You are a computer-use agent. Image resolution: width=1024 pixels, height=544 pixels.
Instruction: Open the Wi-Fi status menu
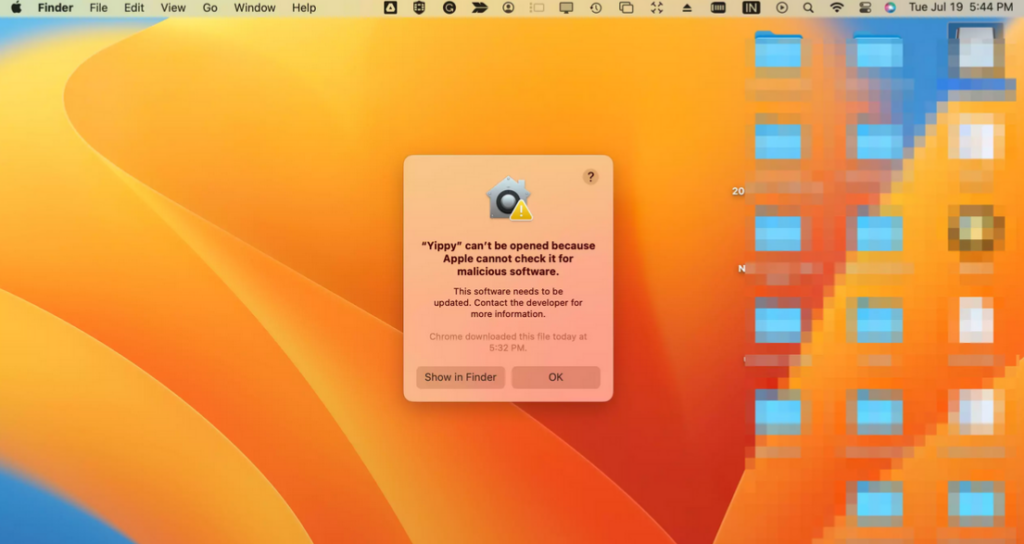837,8
